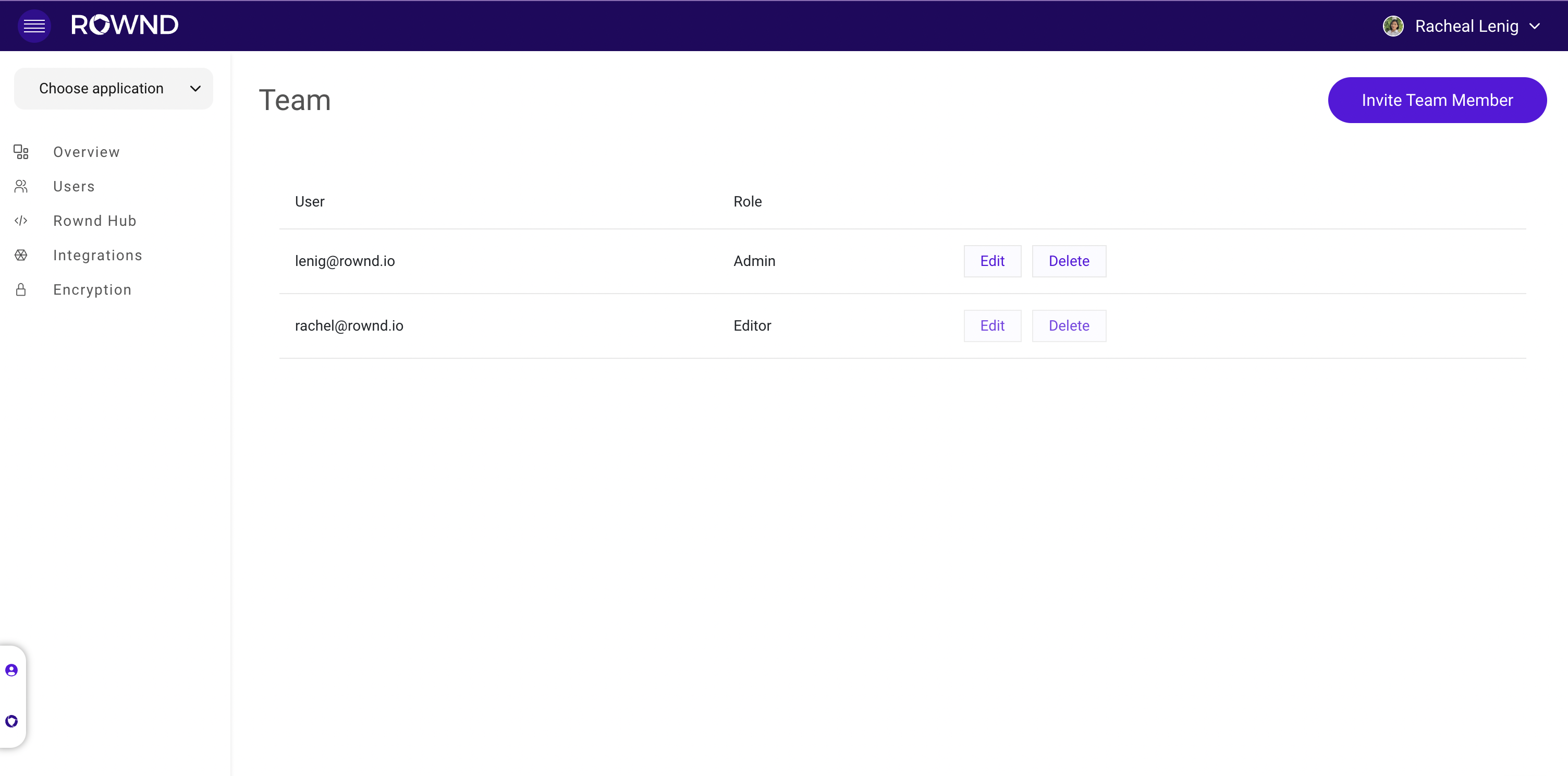The image size is (1568, 776).
Task: Edit the lenig@rownd.io team member
Action: point(991,261)
